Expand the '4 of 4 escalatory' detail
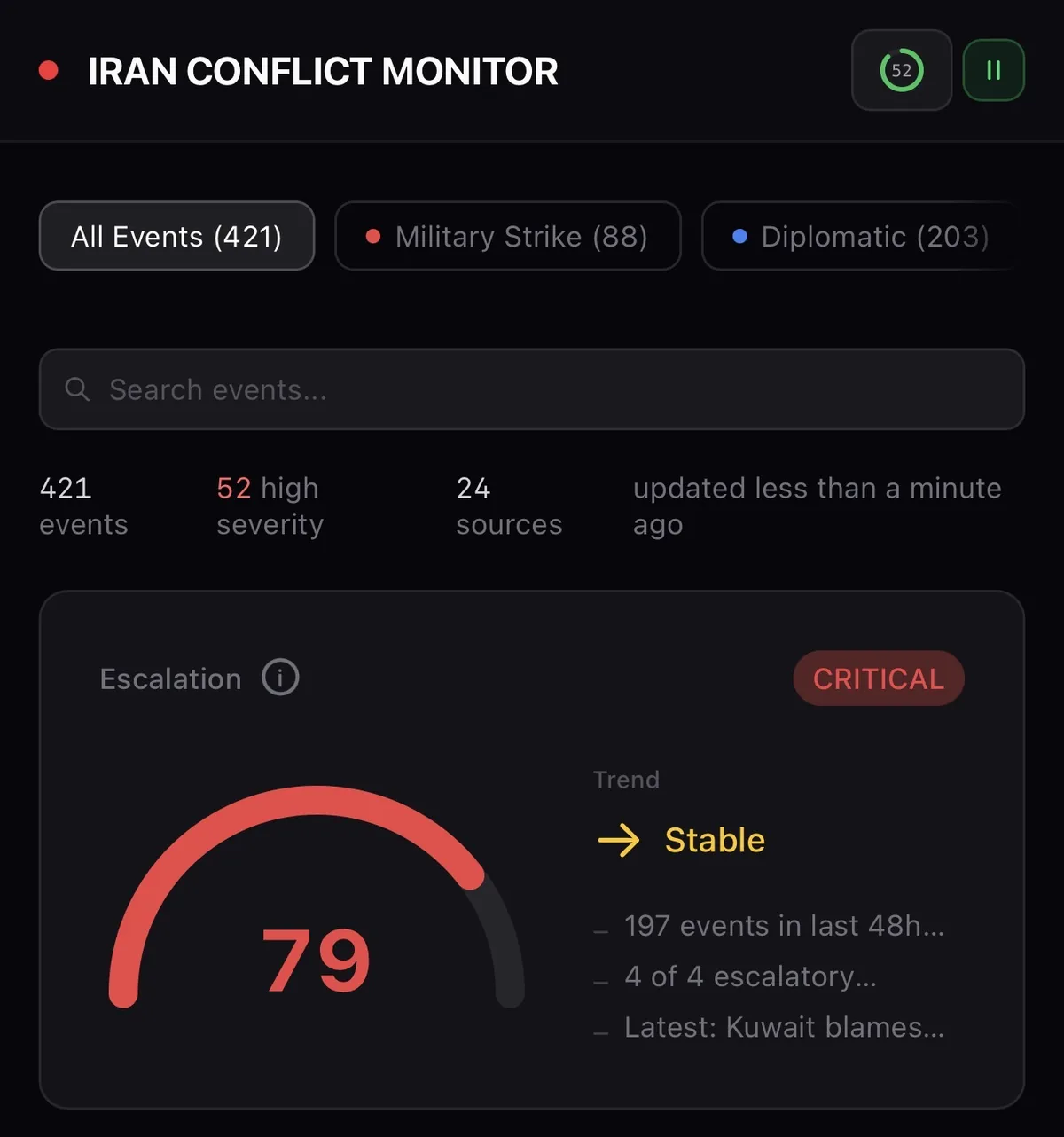This screenshot has width=1064, height=1137. click(751, 976)
